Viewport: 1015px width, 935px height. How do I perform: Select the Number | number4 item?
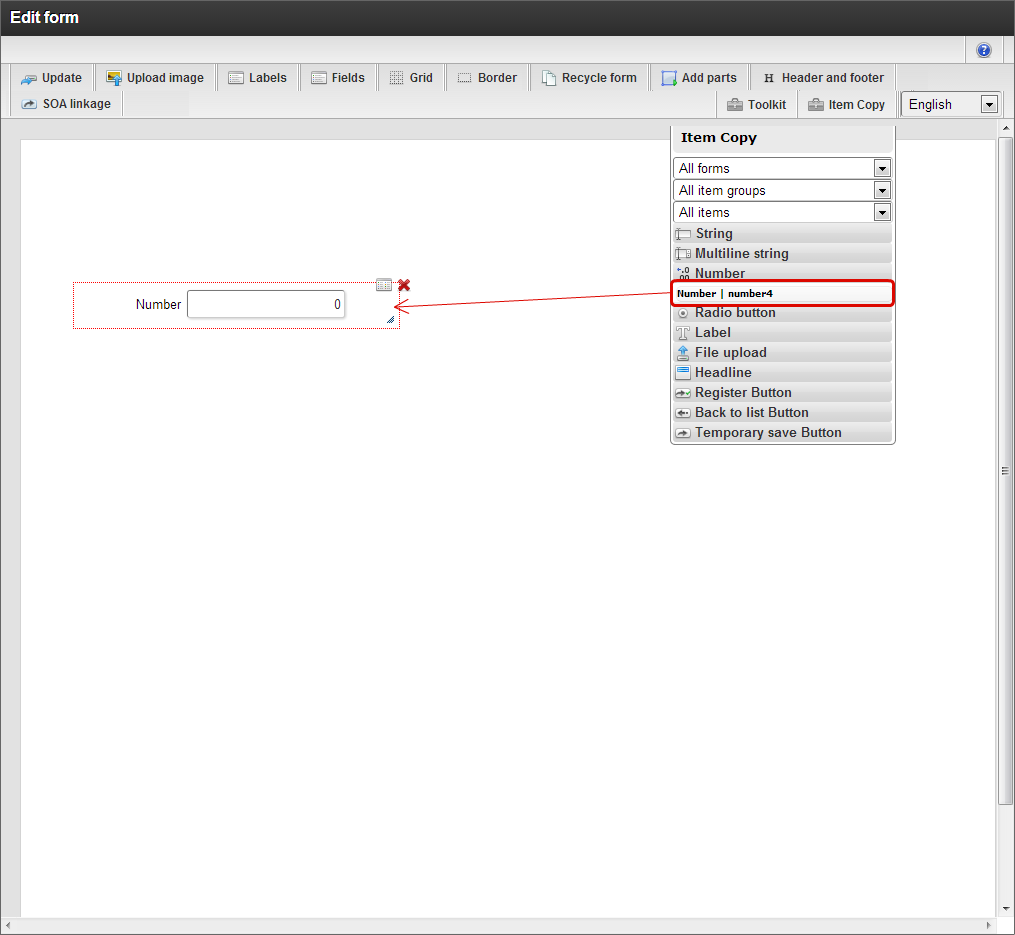782,293
